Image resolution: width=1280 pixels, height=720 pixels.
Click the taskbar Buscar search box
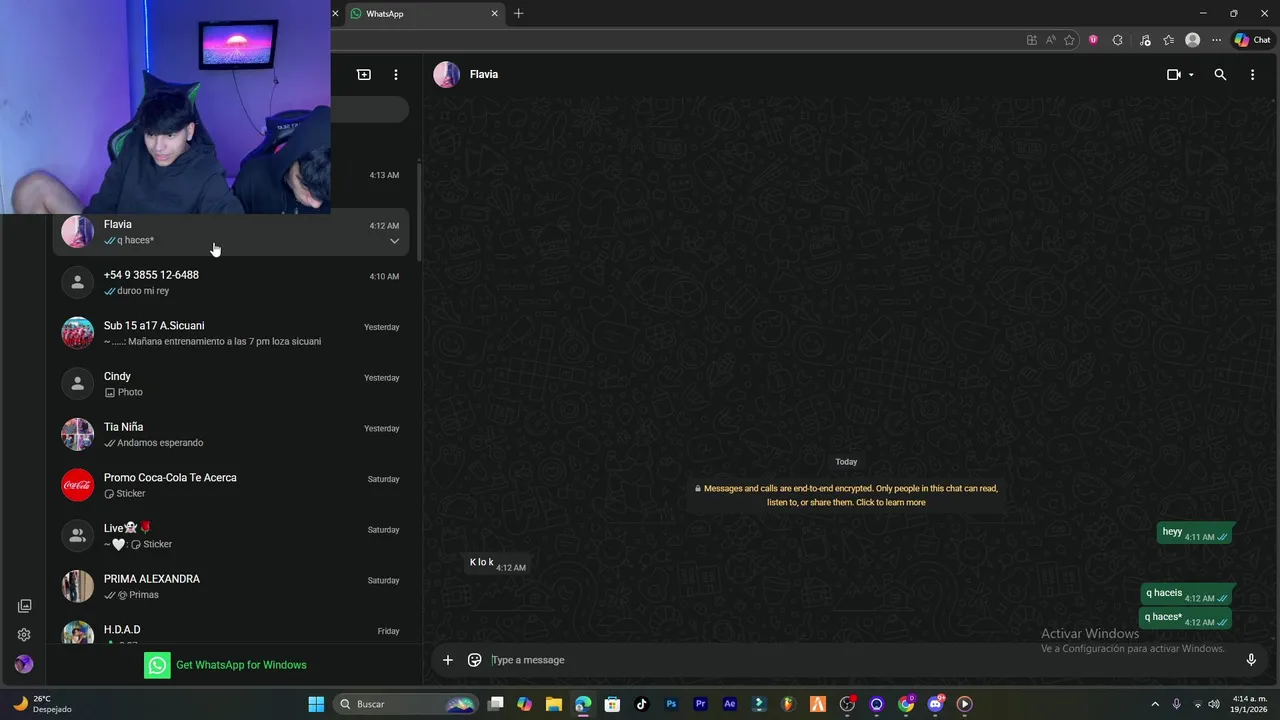[x=405, y=704]
